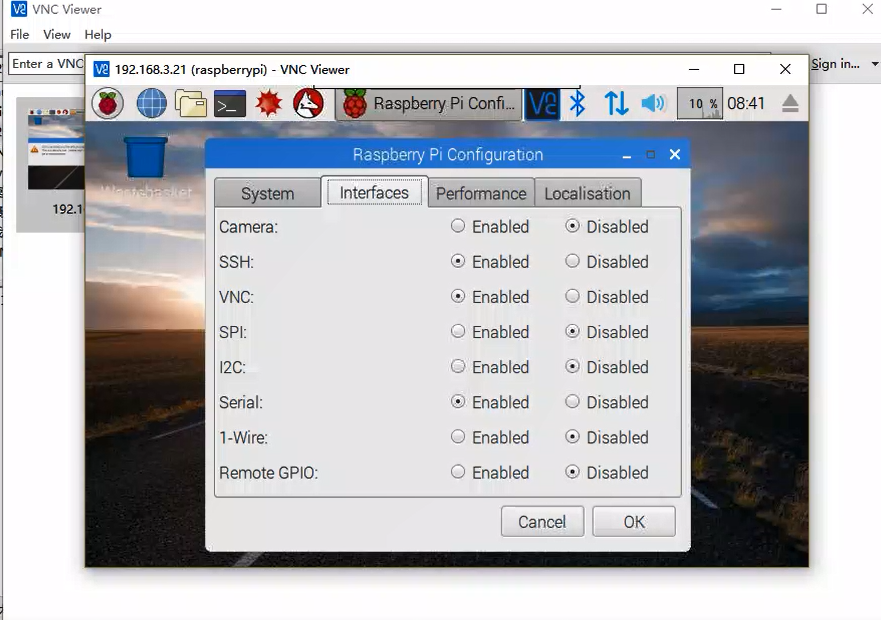Select the Interfaces tab
The image size is (881, 620).
(374, 192)
